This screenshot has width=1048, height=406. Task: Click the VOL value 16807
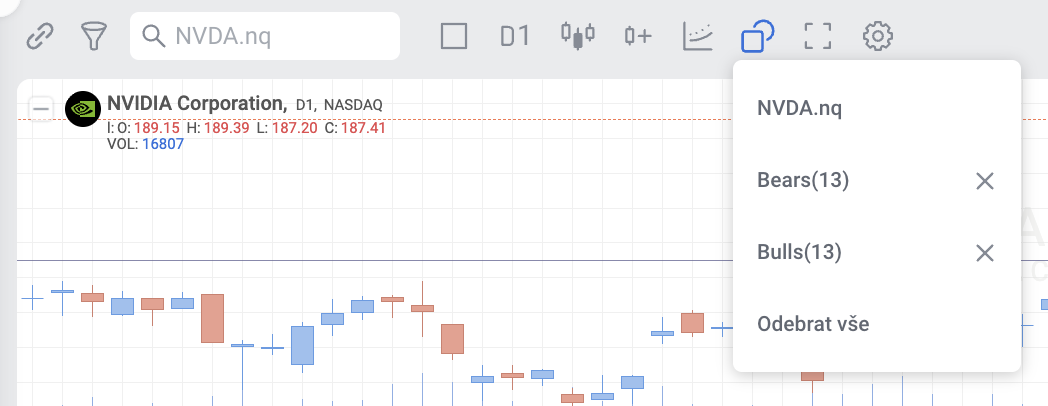pos(163,144)
